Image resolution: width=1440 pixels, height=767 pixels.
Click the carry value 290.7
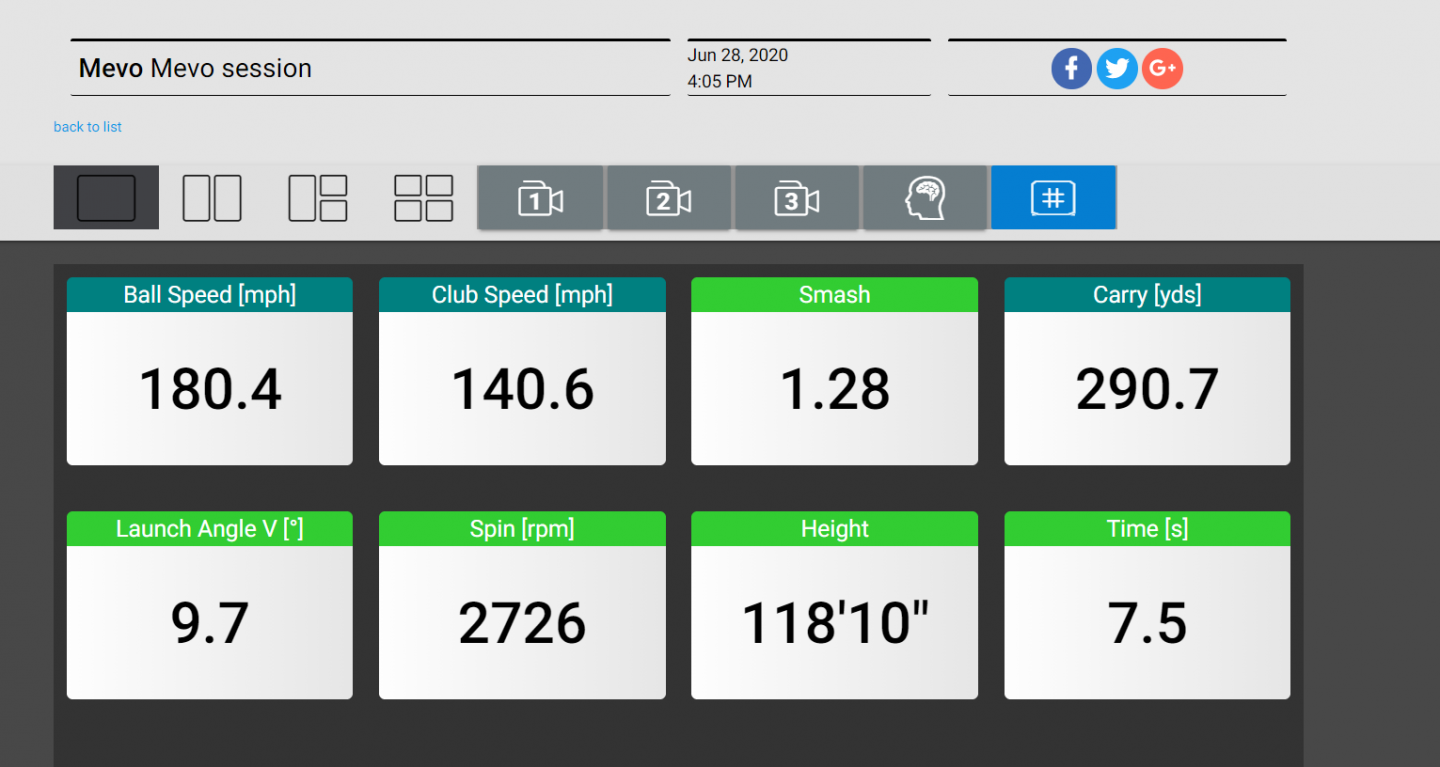(x=1147, y=389)
